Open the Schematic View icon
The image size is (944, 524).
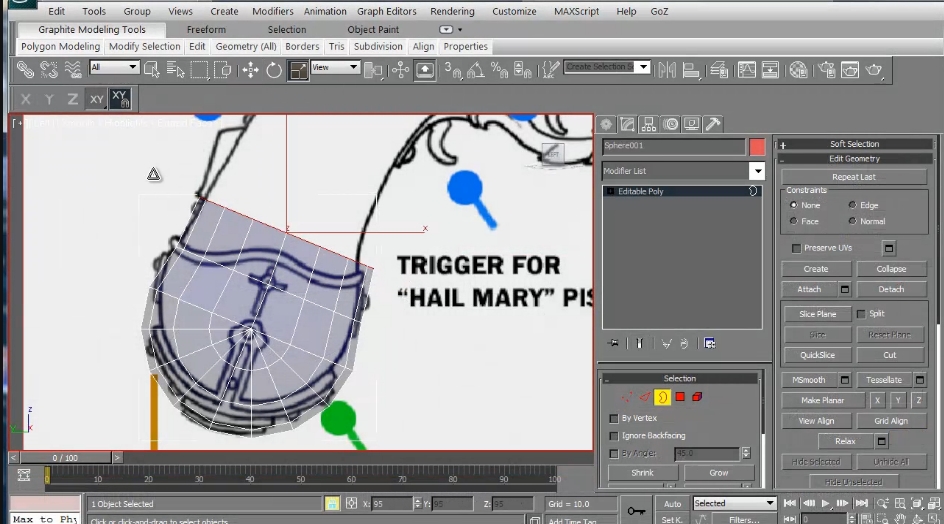click(x=770, y=70)
